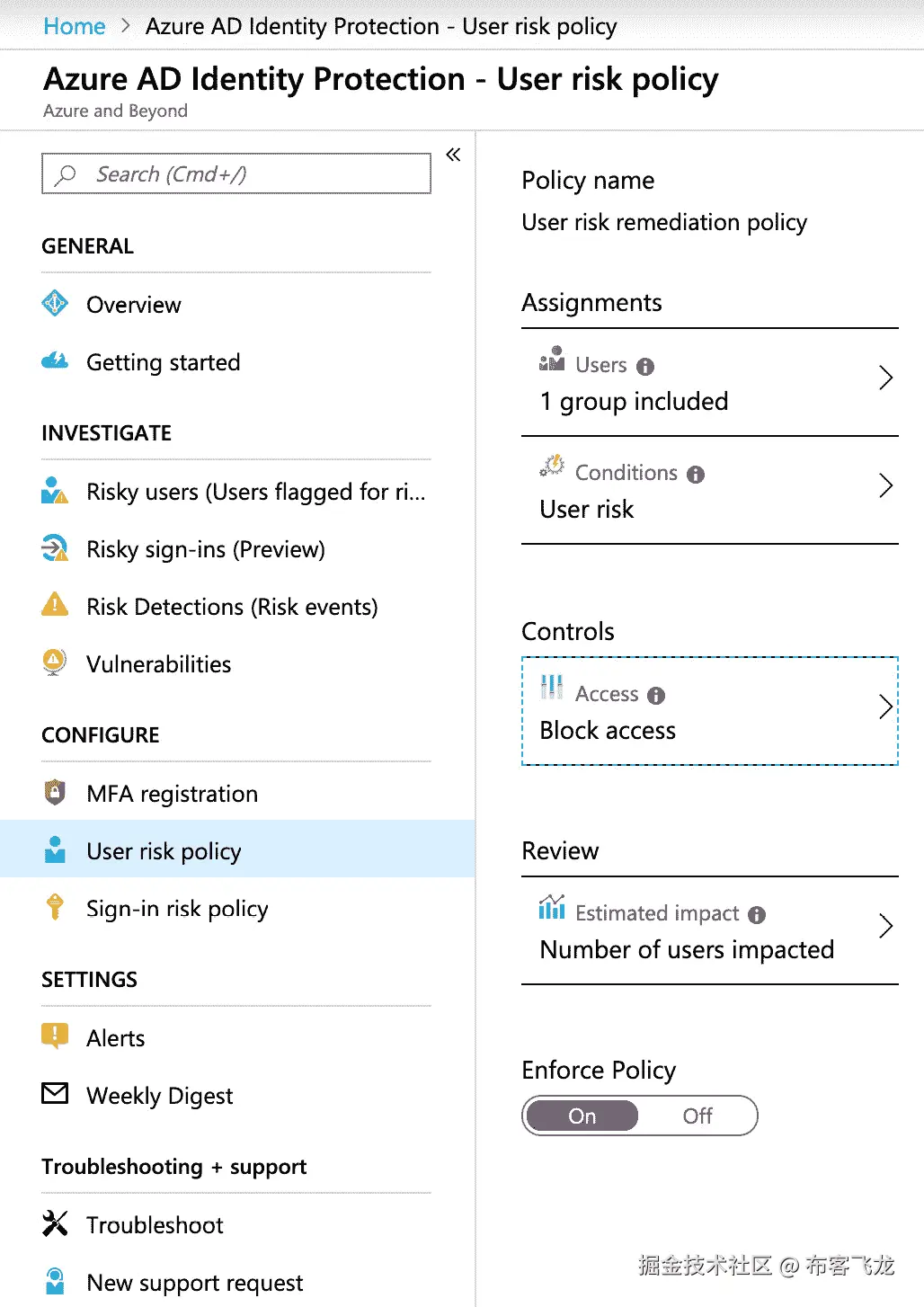Click the Risk Detections warning icon
The image size is (924, 1307).
click(x=55, y=605)
